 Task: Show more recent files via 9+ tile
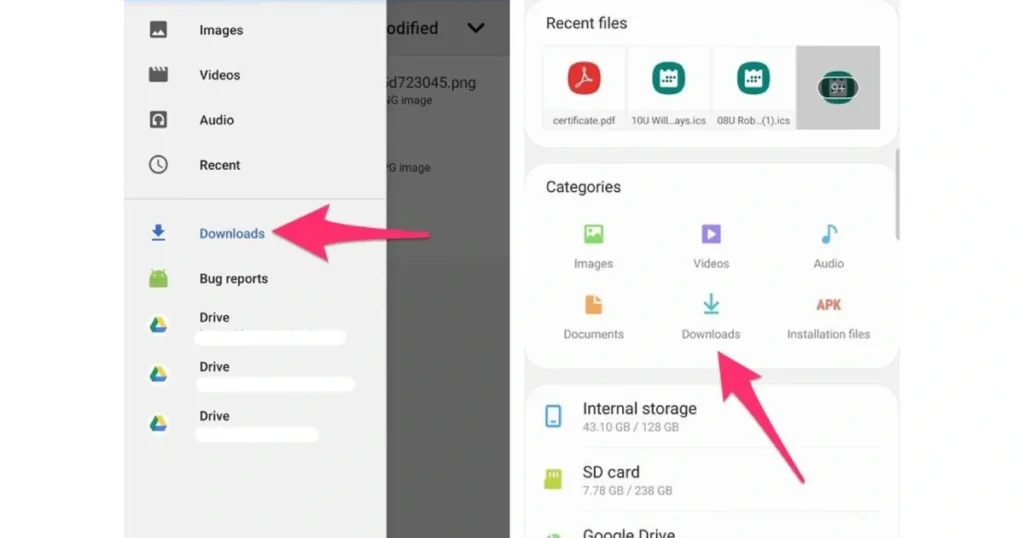point(838,87)
